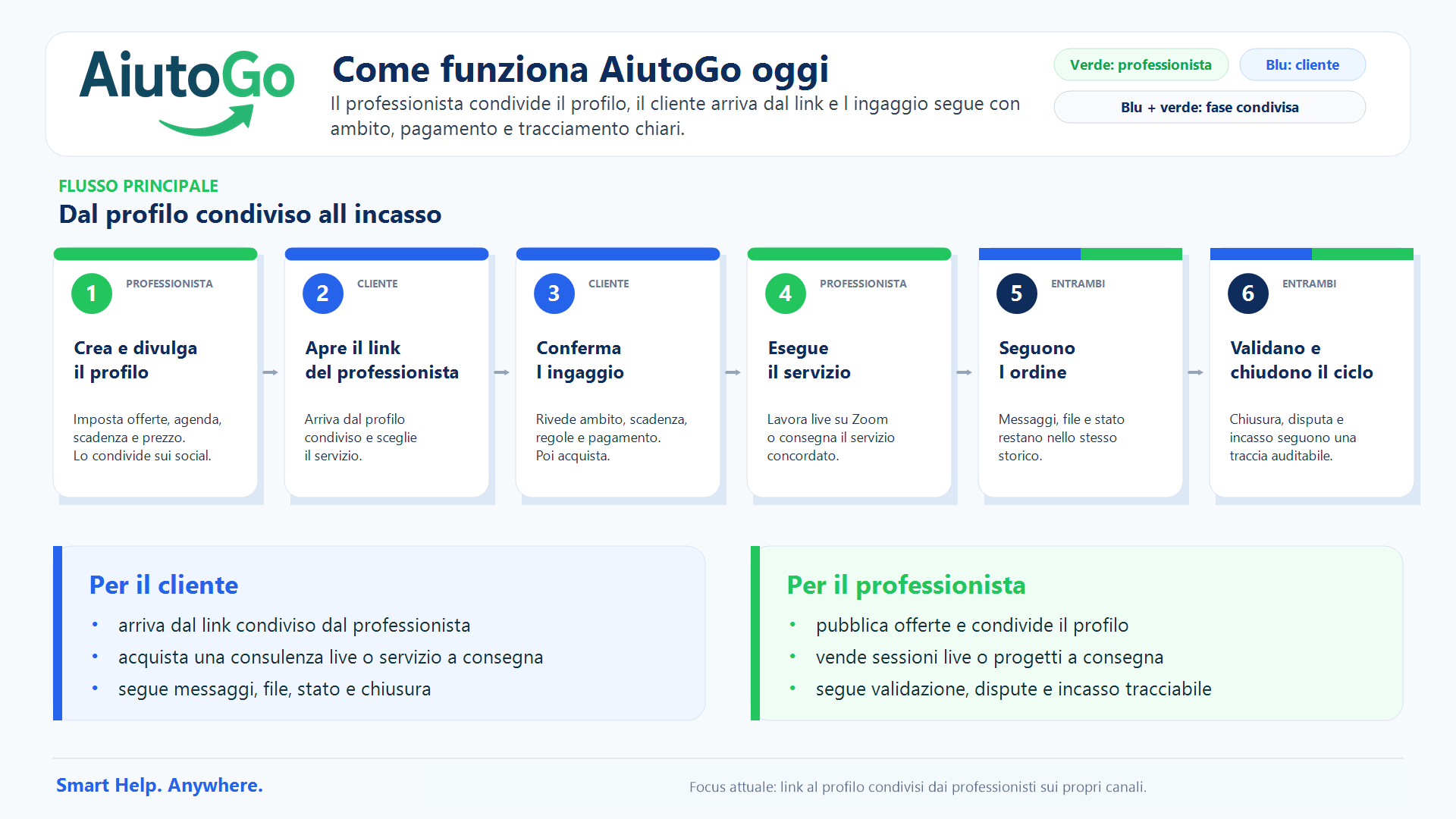Click the green step 4 circle
Image resolution: width=1456 pixels, height=819 pixels.
pyautogui.click(x=786, y=293)
